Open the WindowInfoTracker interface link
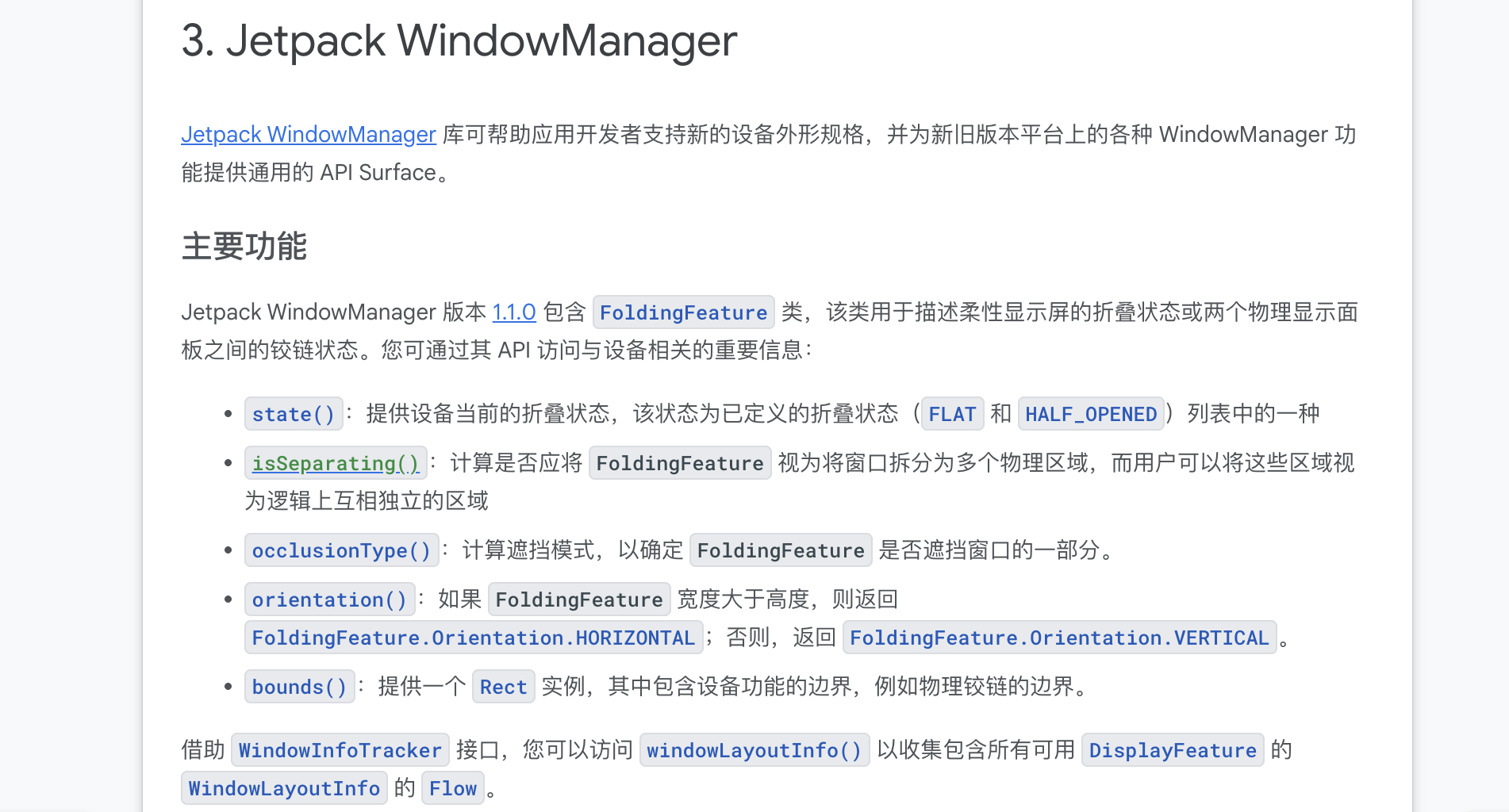 click(x=340, y=750)
